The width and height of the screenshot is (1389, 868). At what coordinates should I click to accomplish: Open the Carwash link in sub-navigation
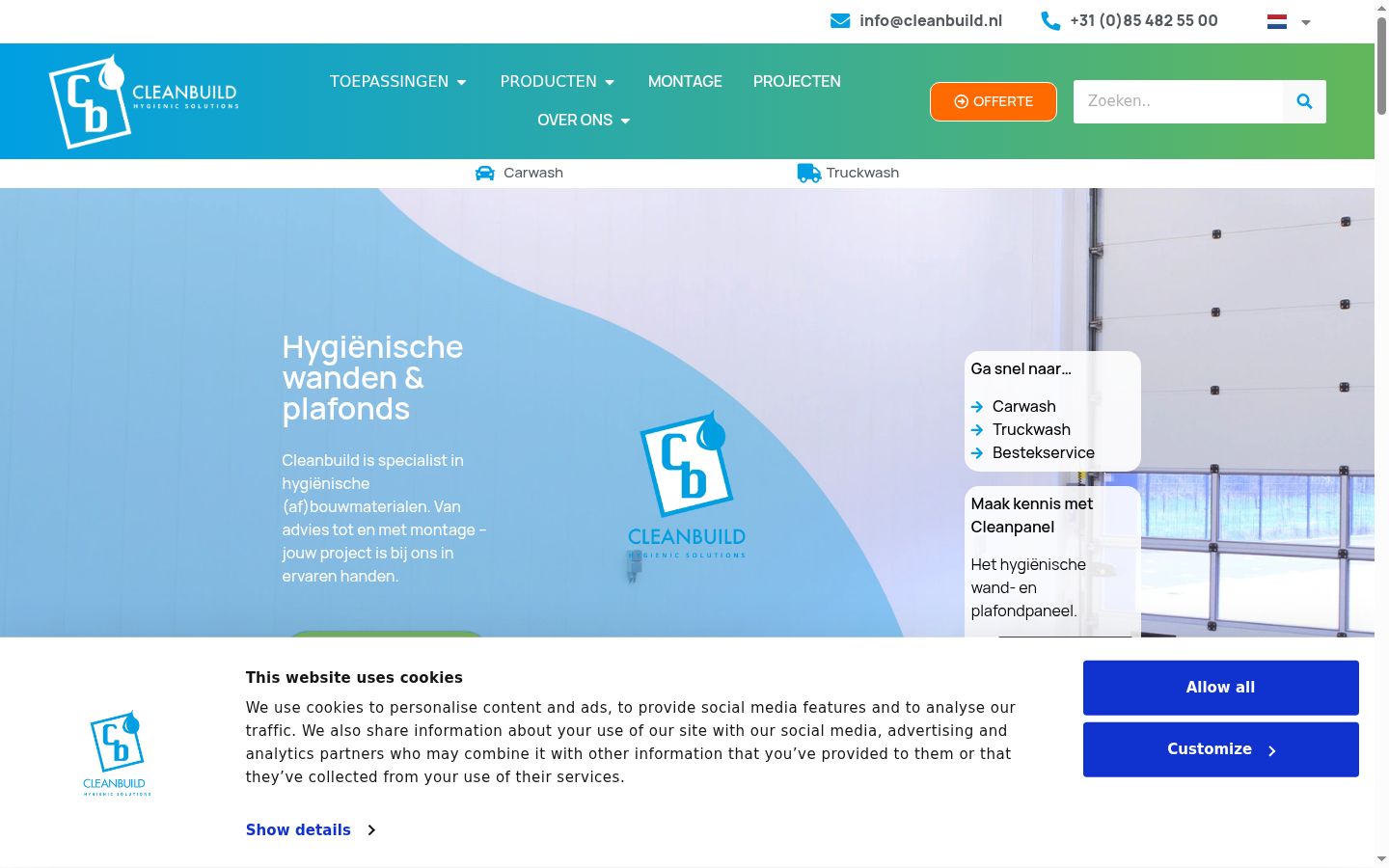533,173
